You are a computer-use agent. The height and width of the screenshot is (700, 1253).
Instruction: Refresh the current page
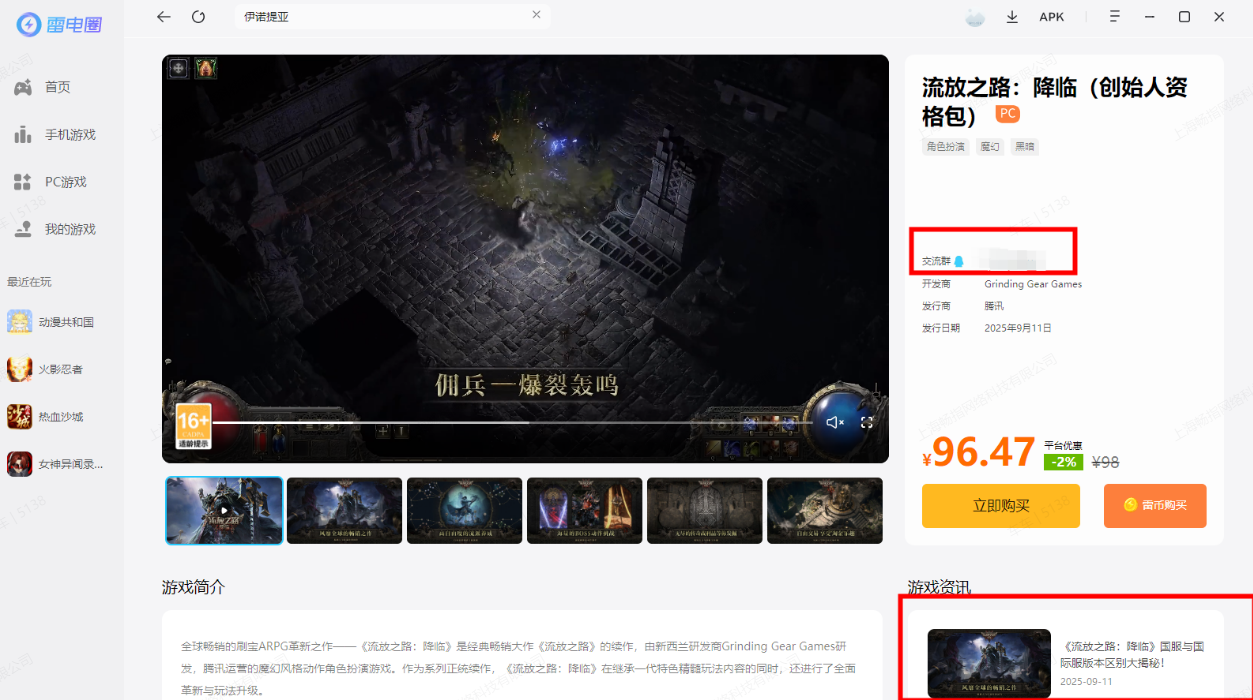[198, 17]
